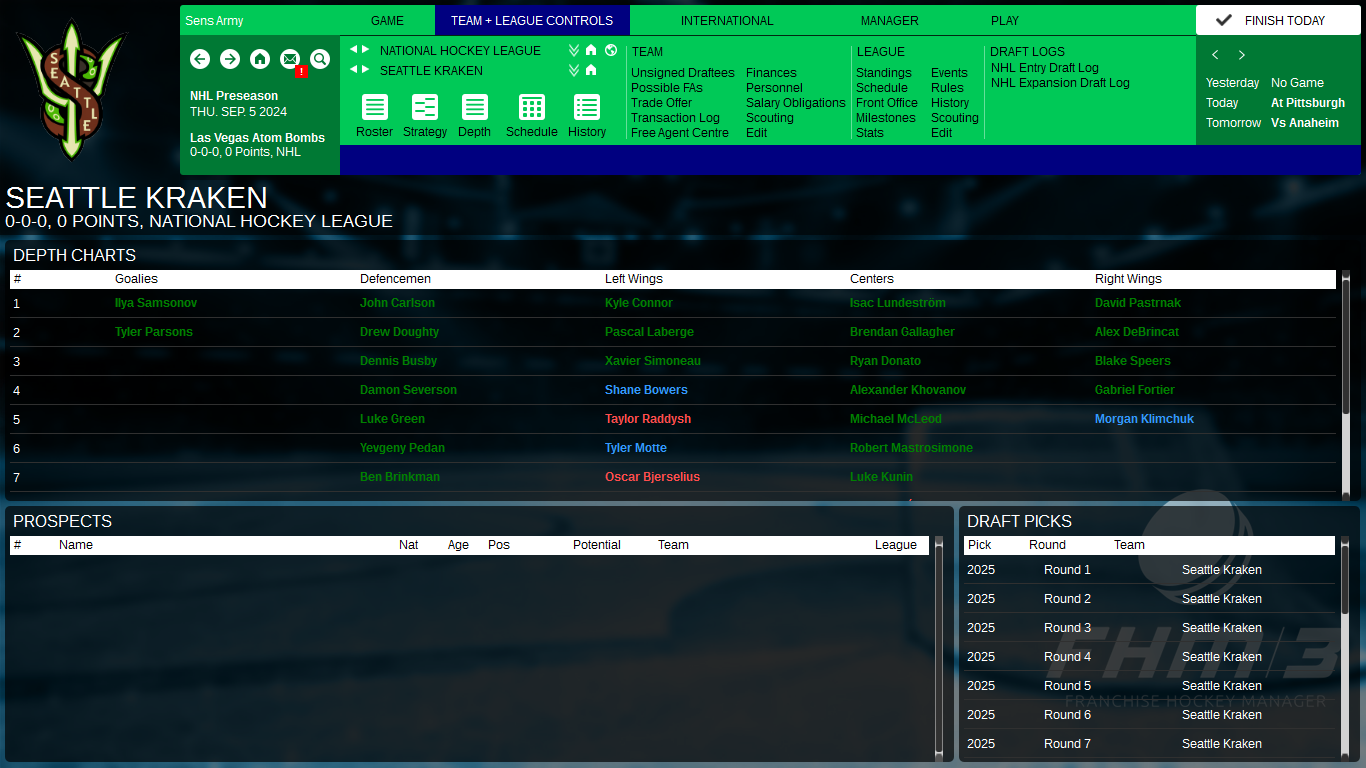Expand the Seattle Kraken double chevron
Viewport: 1366px width, 768px height.
573,70
